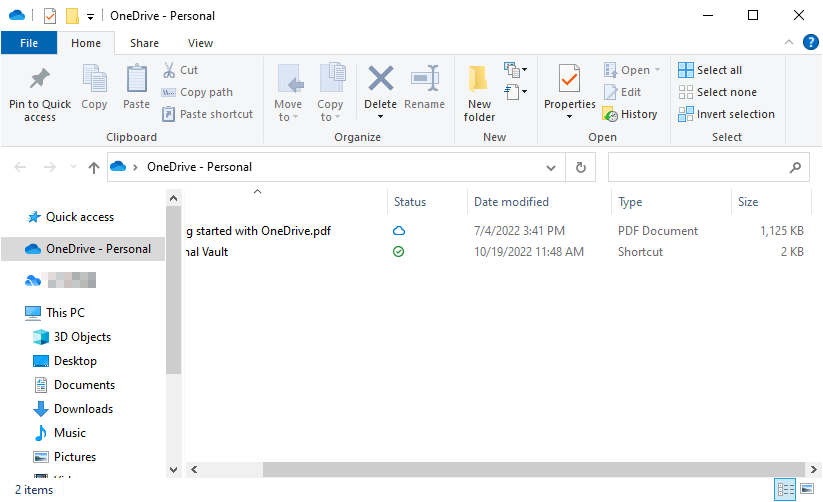This screenshot has width=823, height=502.
Task: Click the Copy ribbon button
Action: (x=94, y=87)
